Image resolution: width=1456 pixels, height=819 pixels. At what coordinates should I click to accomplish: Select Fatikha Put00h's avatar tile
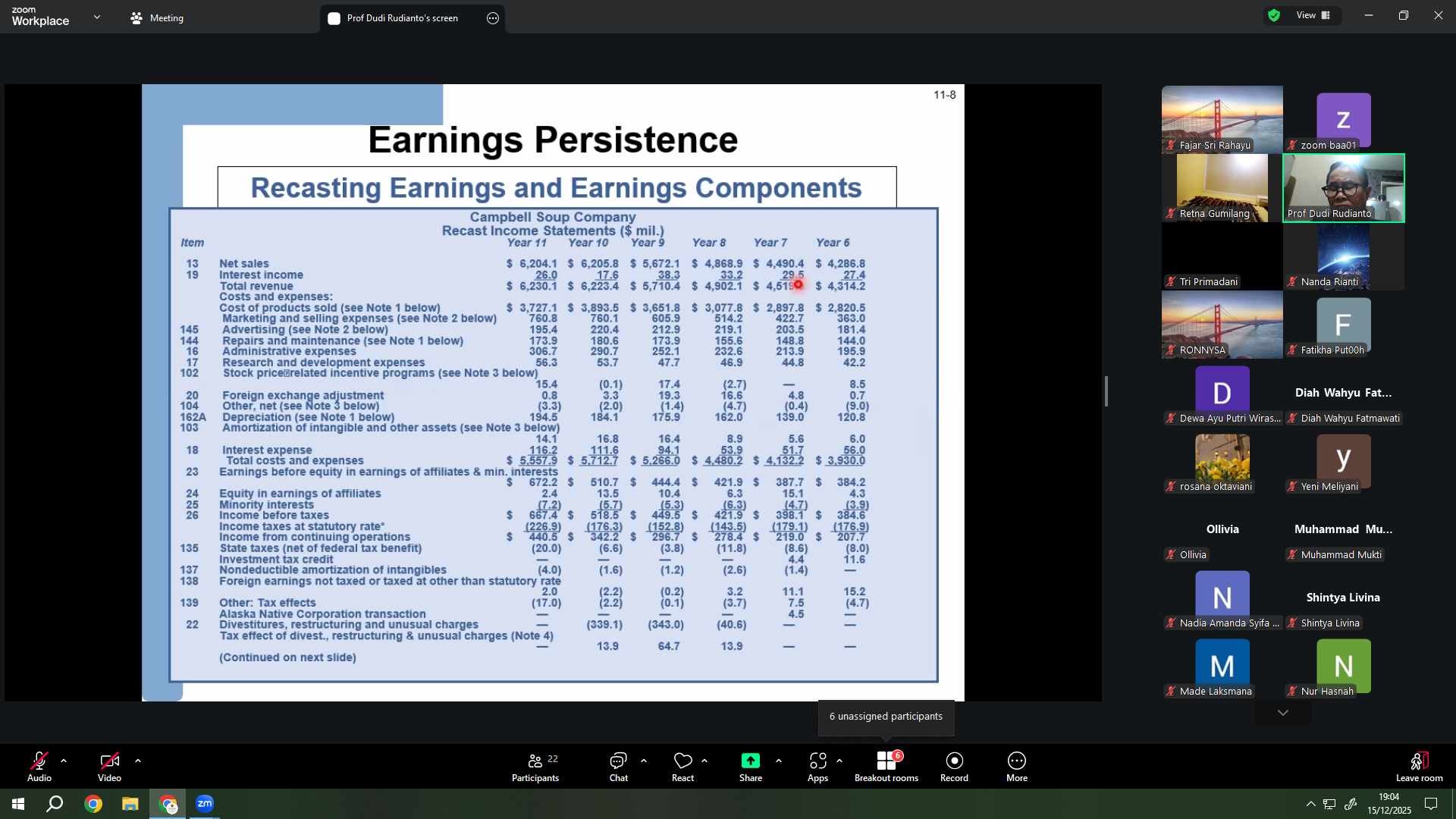click(x=1344, y=325)
